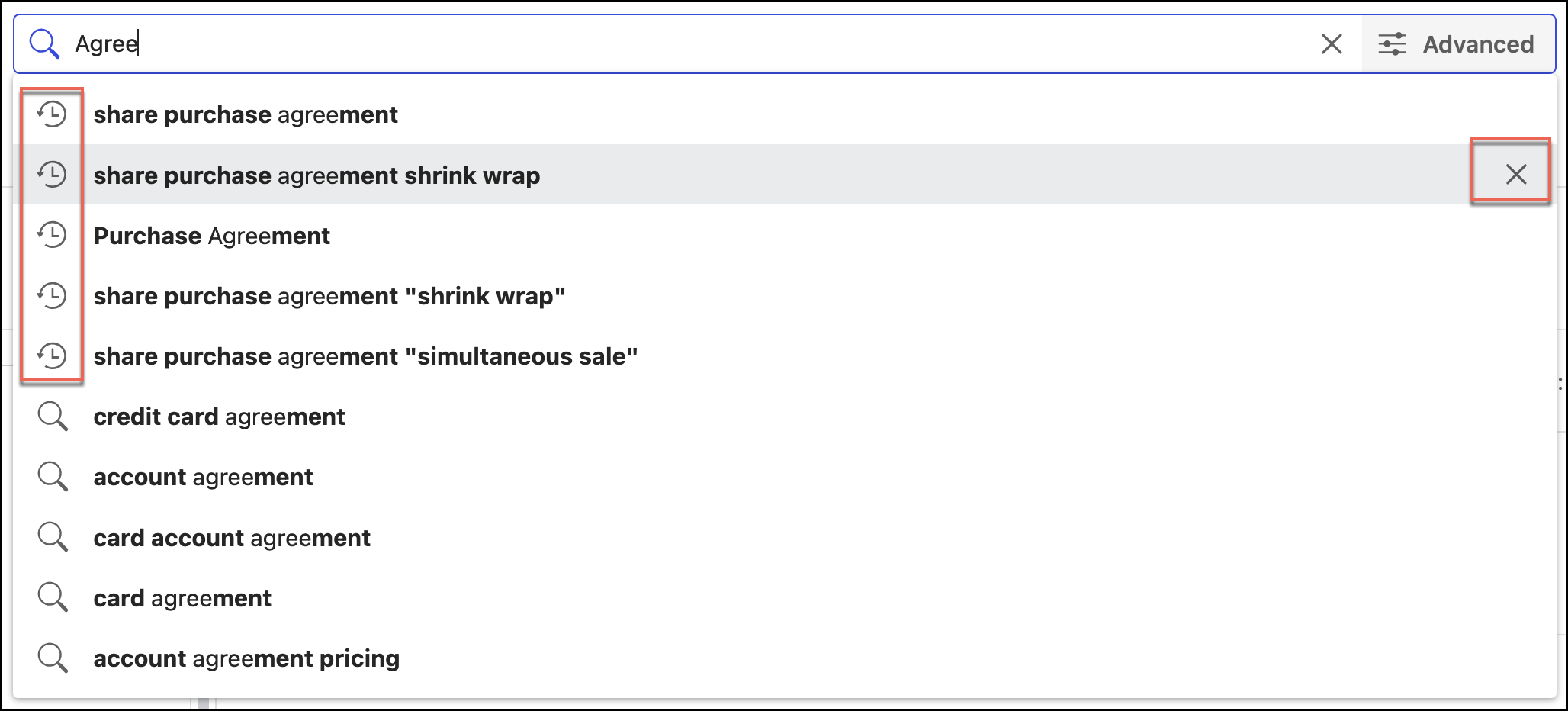Select the card agreement suggestion
Viewport: 1568px width, 711px height.
coord(182,597)
